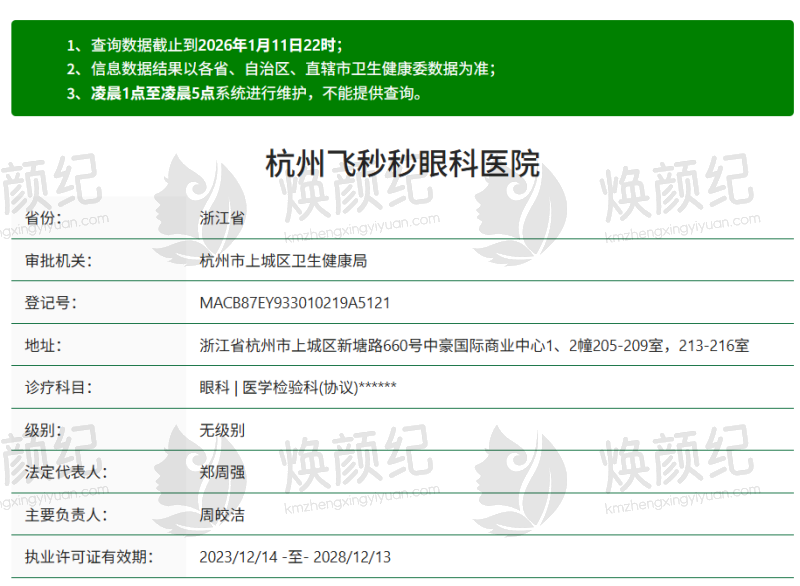Click the value 杭州市上城区卫生健康局
The width and height of the screenshot is (800, 586).
coord(283,260)
